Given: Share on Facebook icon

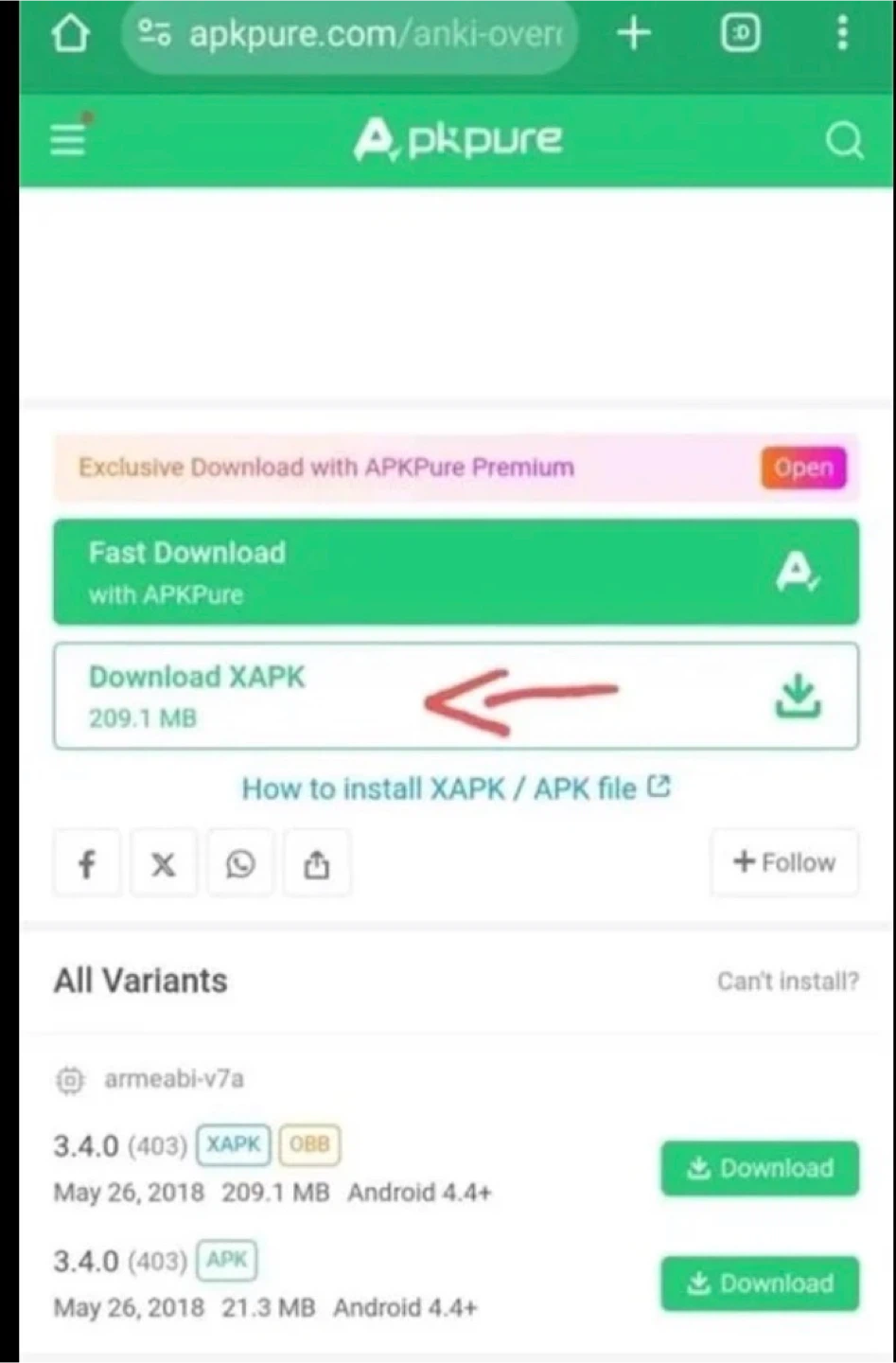Looking at the screenshot, I should (x=87, y=862).
